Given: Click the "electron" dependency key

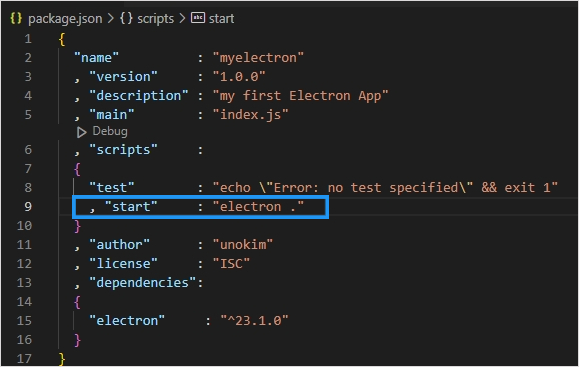Looking at the screenshot, I should (127, 321).
